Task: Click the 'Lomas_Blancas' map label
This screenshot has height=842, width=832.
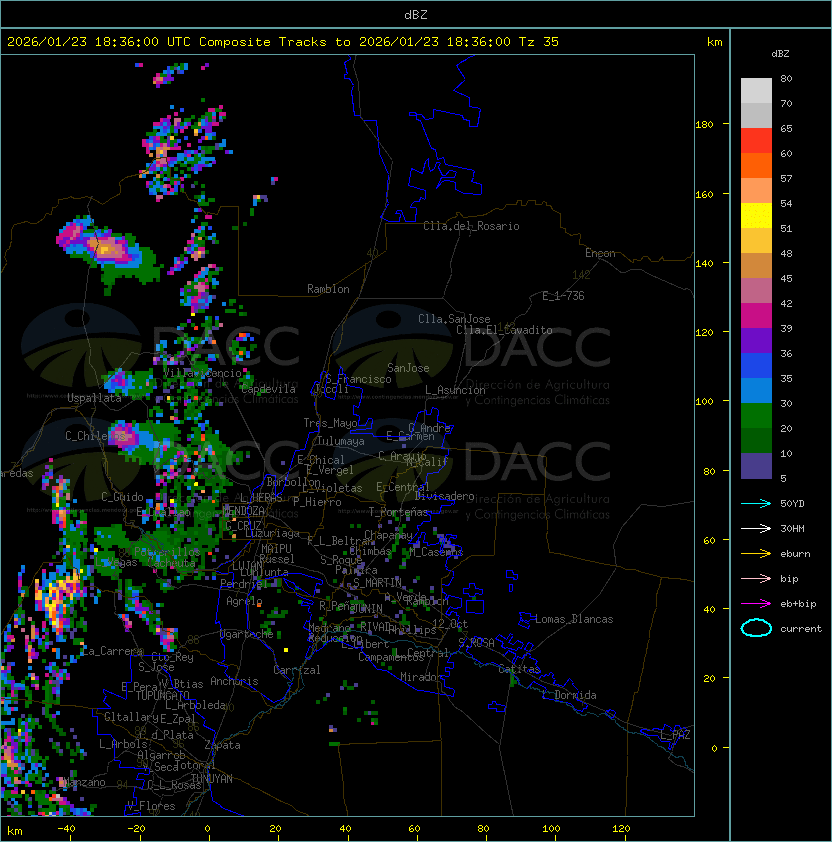Action: pos(574,619)
